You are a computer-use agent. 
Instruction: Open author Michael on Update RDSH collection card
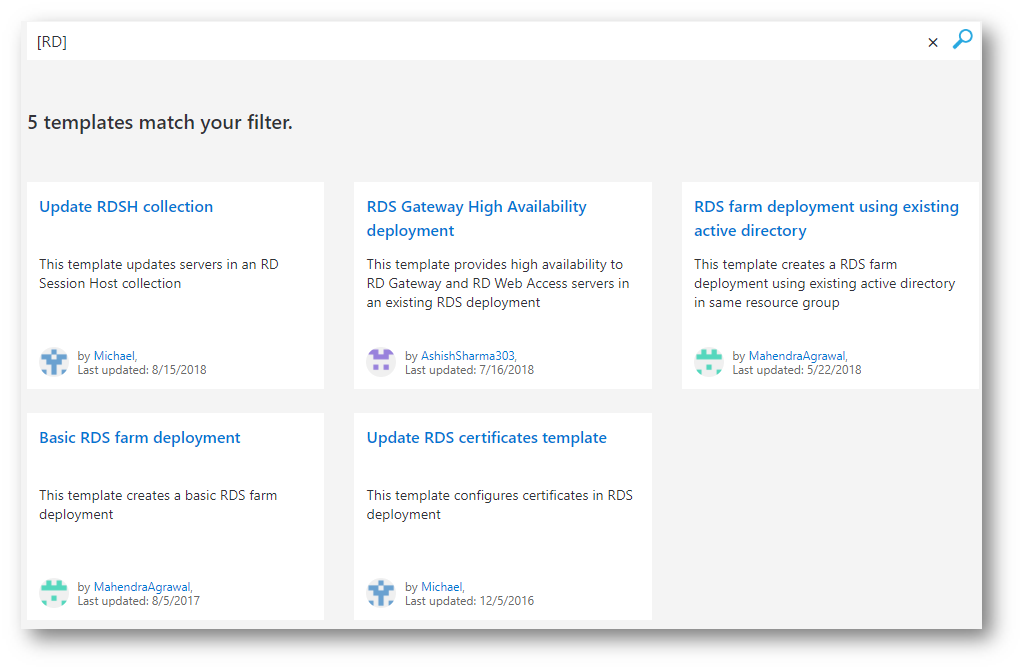[114, 356]
